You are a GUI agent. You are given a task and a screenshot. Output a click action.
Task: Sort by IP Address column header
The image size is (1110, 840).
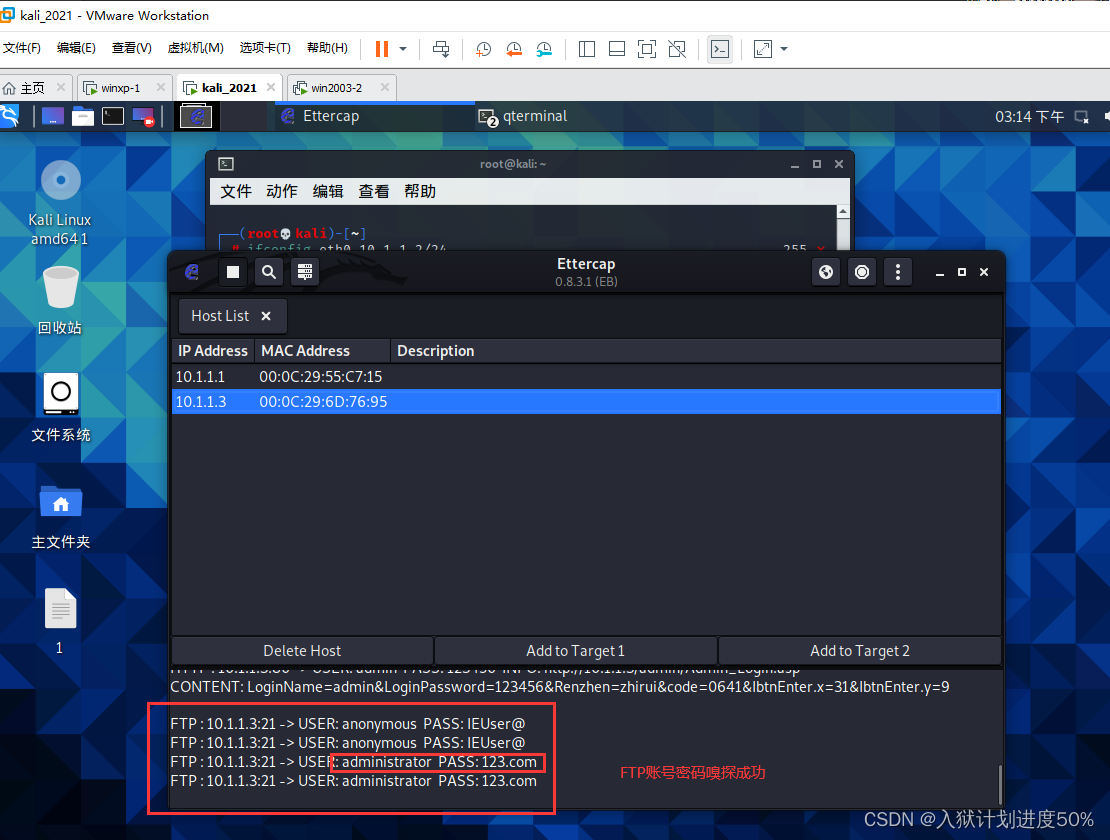point(213,351)
